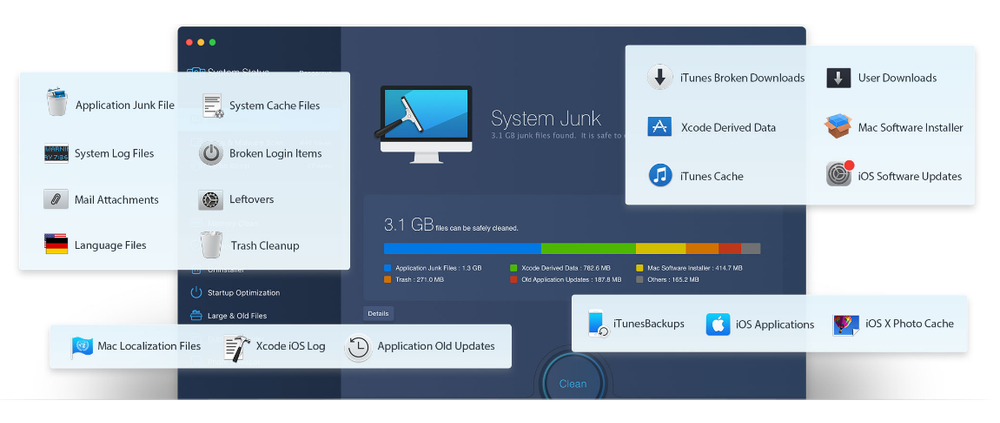Click the green maximize window button
Viewport: 1000px width, 423px height.
click(x=212, y=42)
